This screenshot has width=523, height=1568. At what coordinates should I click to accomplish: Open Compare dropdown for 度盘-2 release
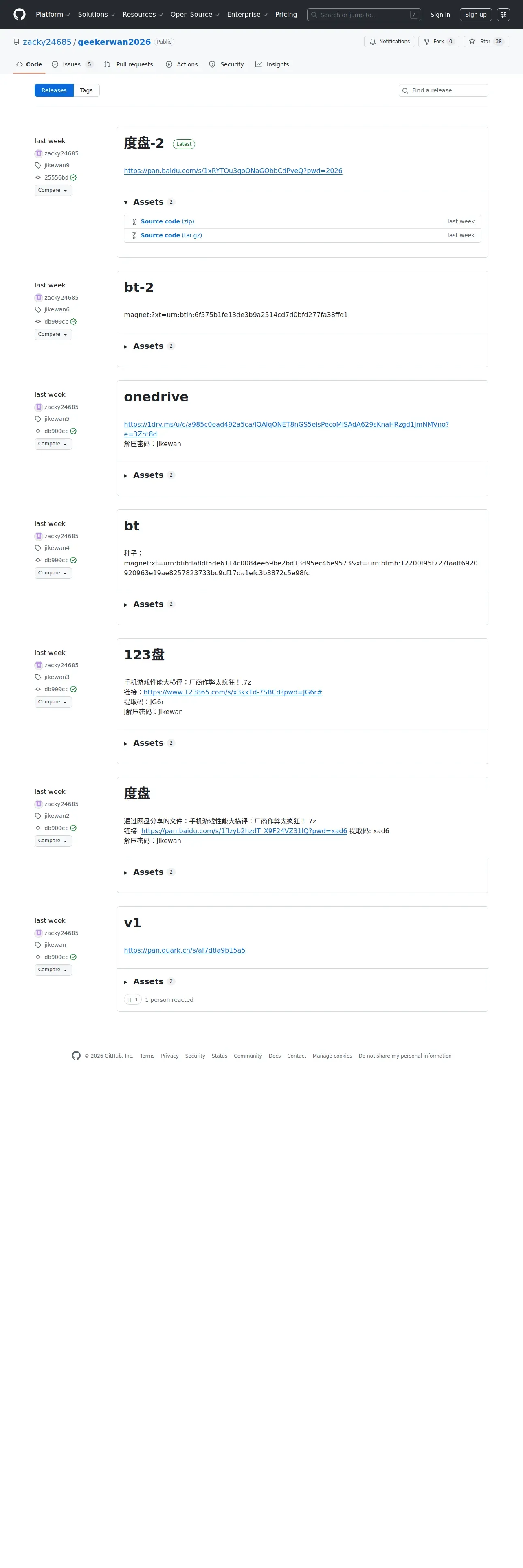[53, 191]
